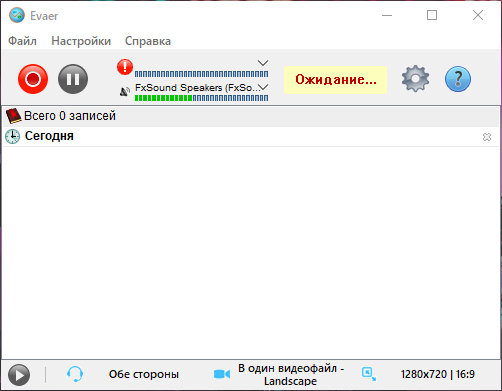Open the Файл menu
Viewport: 502px width, 391px height.
point(22,41)
